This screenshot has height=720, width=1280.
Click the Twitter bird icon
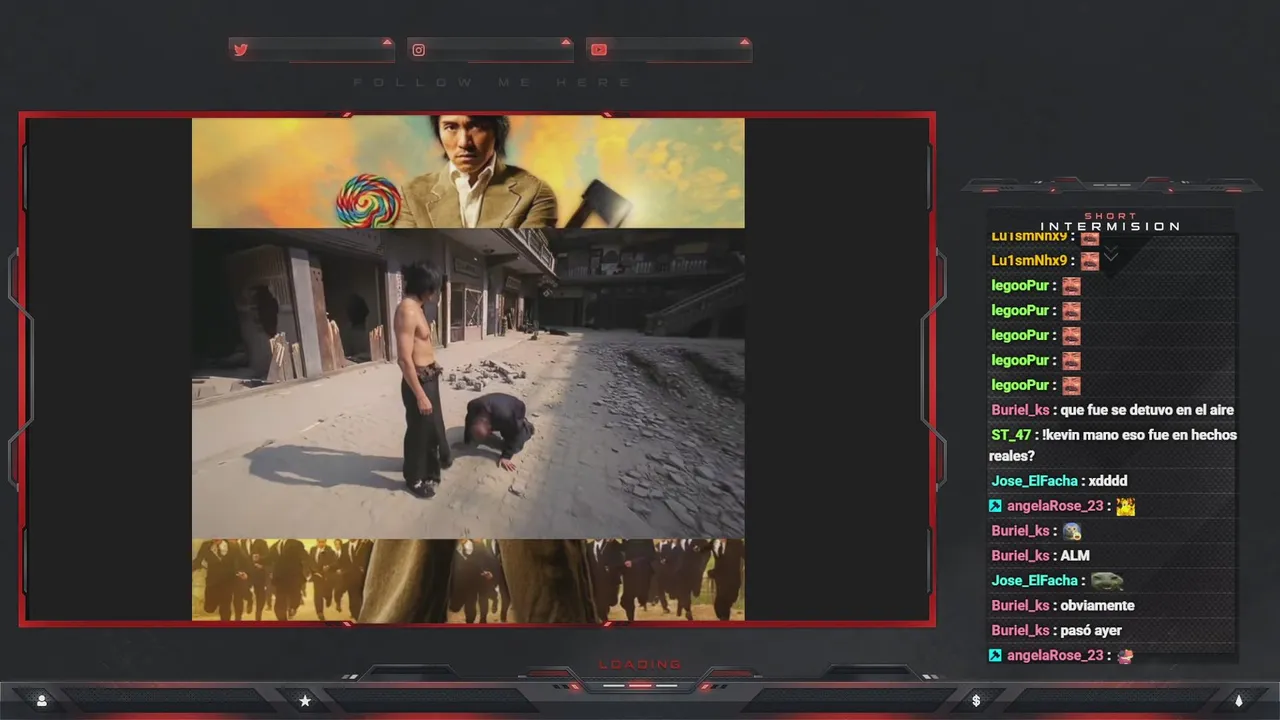(x=240, y=50)
